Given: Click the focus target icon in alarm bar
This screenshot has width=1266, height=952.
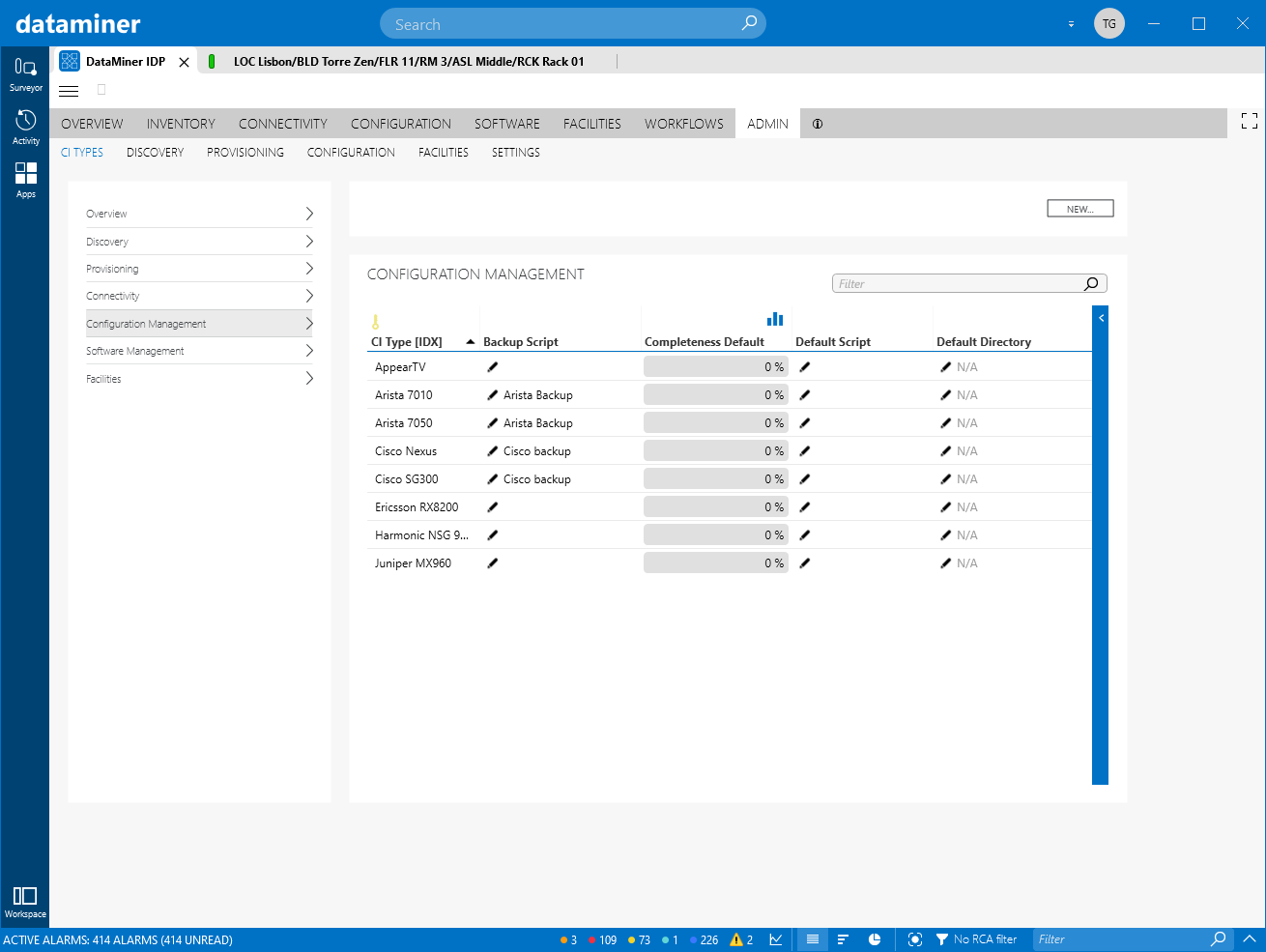Looking at the screenshot, I should pos(915,939).
